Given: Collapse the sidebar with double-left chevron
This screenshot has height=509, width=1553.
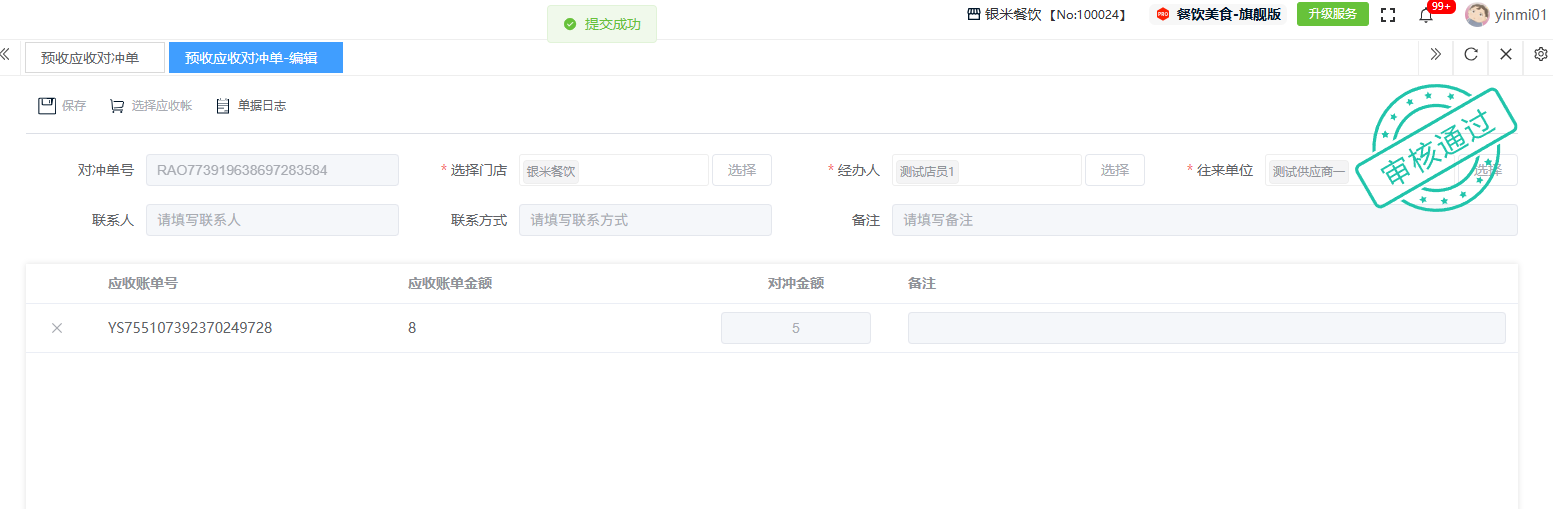Looking at the screenshot, I should 5,54.
